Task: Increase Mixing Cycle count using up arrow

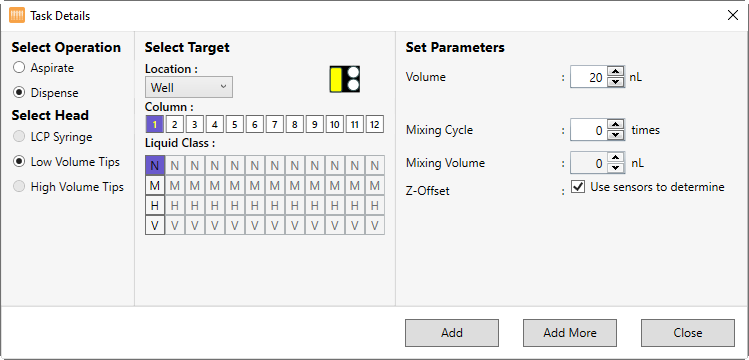Action: tap(616, 125)
